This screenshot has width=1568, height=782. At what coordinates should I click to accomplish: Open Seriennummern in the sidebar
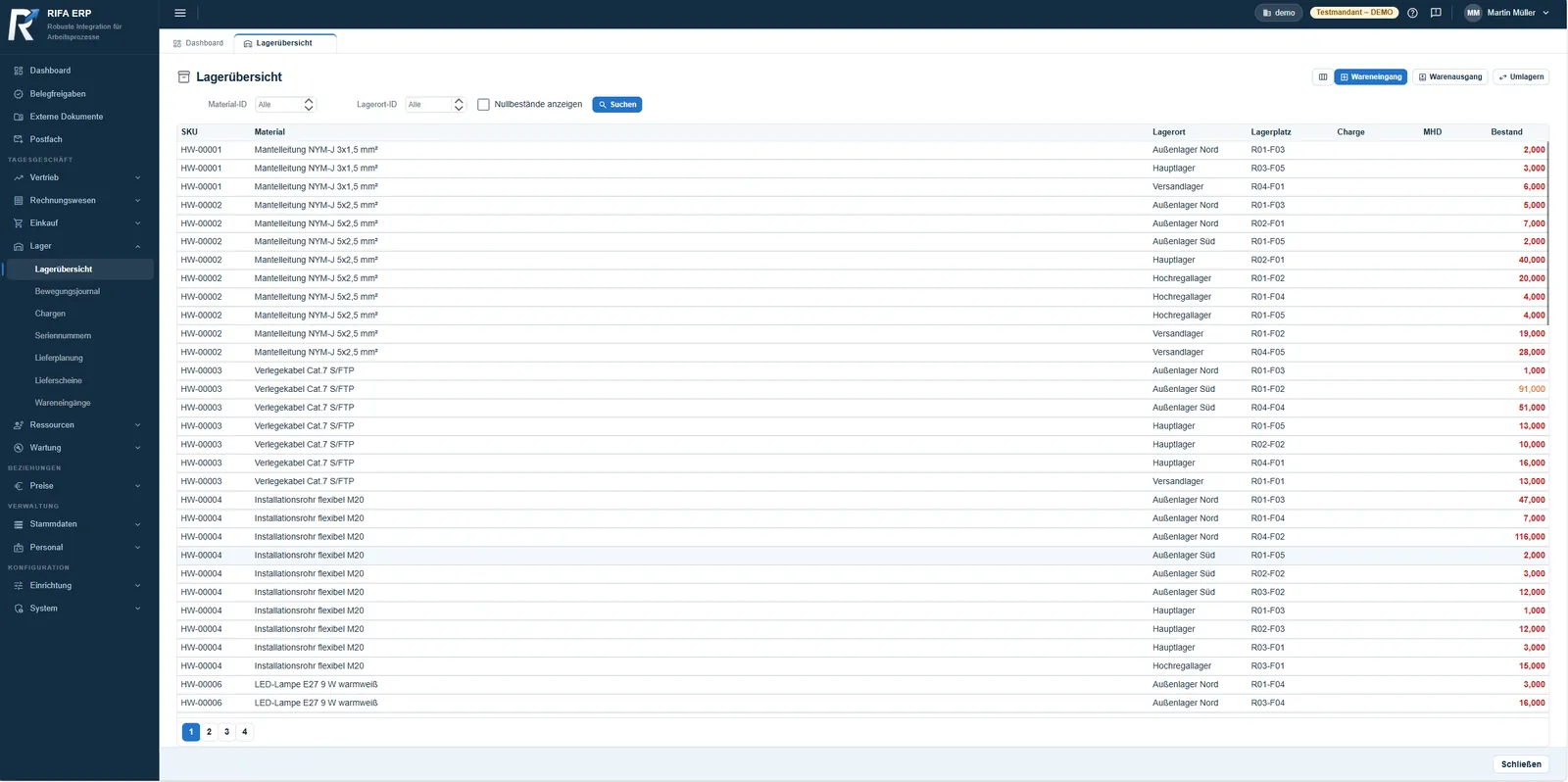(63, 335)
